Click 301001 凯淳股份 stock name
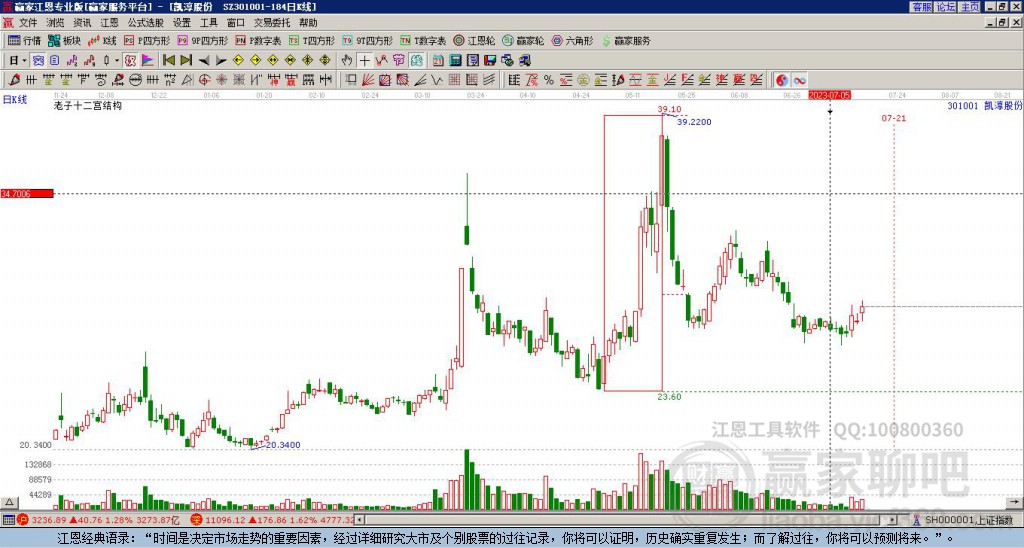This screenshot has height=548, width=1024. click(985, 106)
